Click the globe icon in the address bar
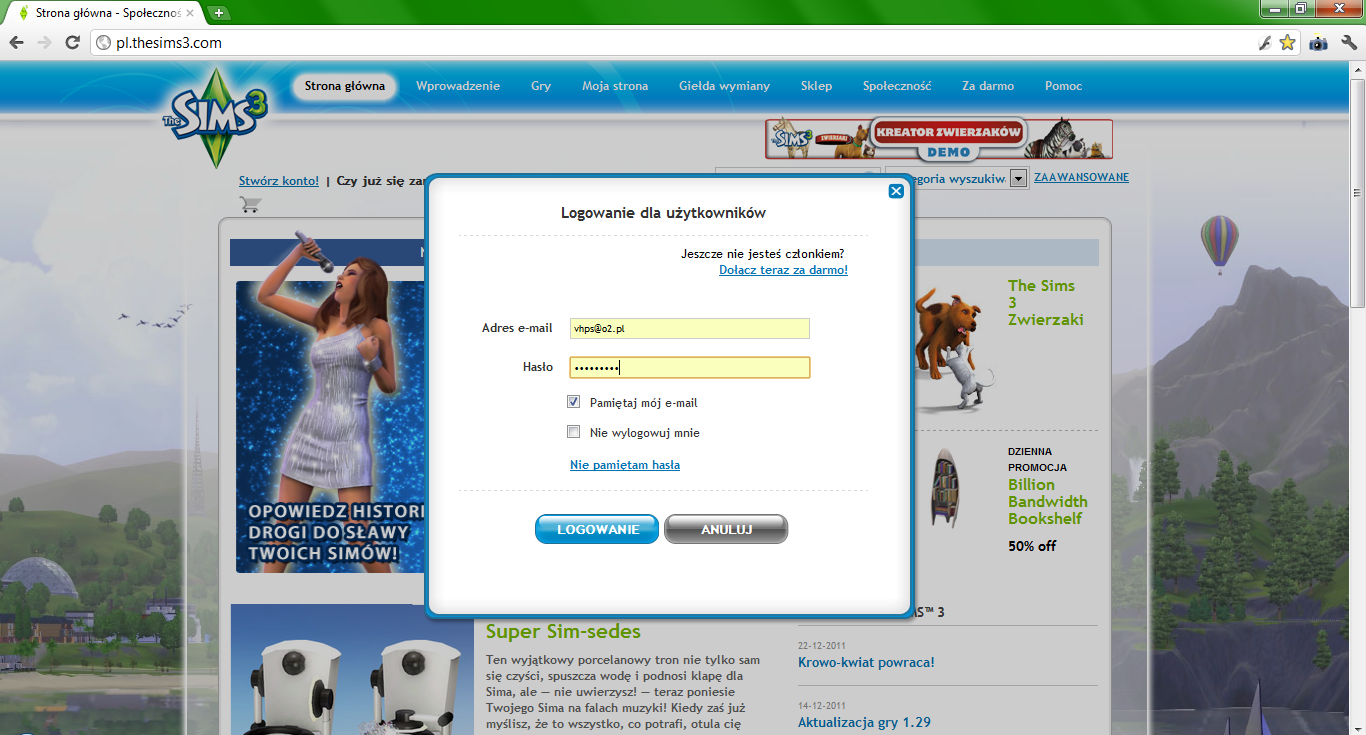This screenshot has height=735, width=1366. [x=103, y=43]
